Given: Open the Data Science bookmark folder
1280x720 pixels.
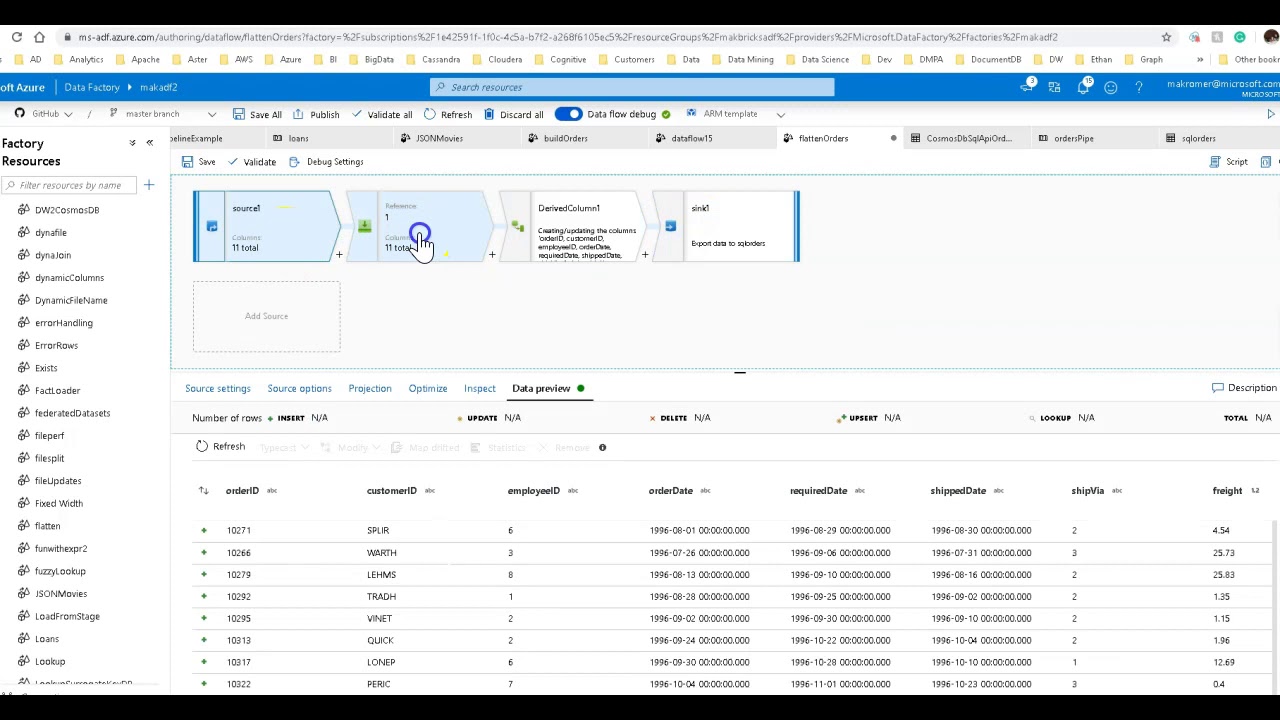Looking at the screenshot, I should click(x=817, y=59).
